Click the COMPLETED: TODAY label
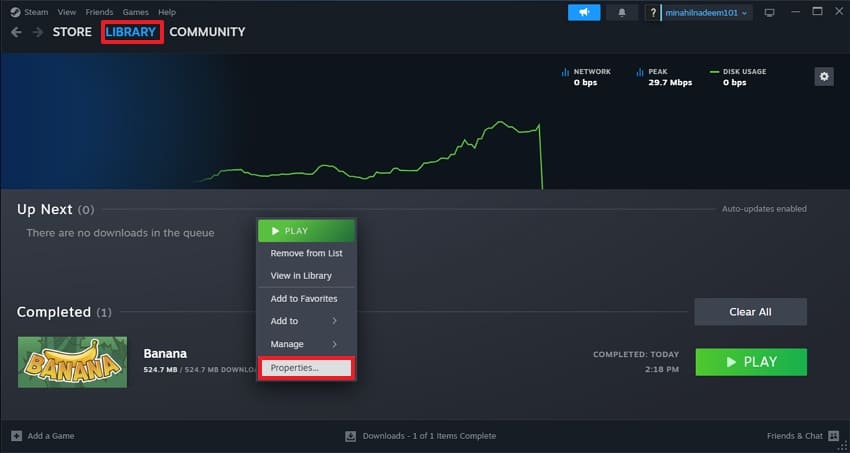 636,354
